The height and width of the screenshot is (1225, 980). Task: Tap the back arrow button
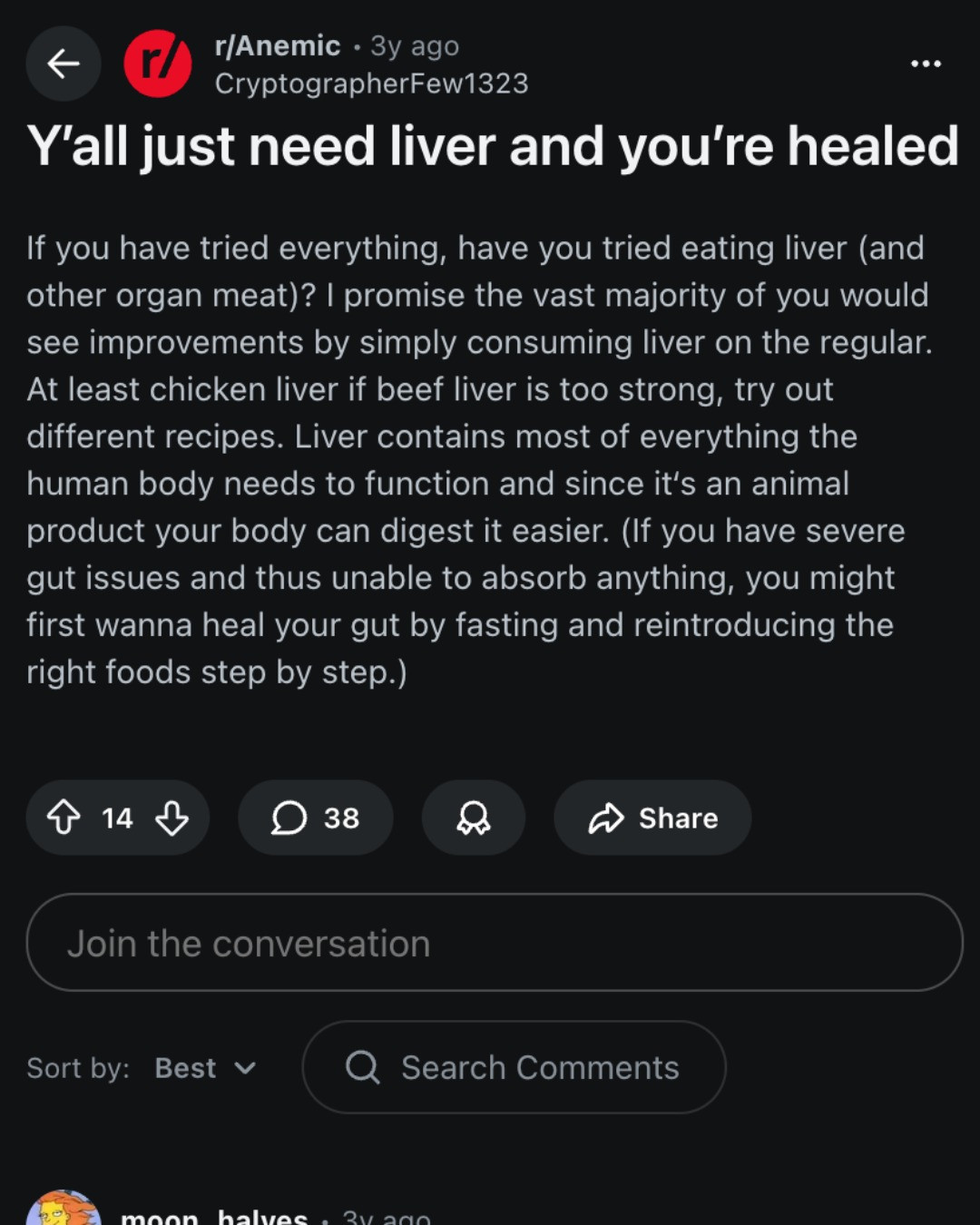64,64
